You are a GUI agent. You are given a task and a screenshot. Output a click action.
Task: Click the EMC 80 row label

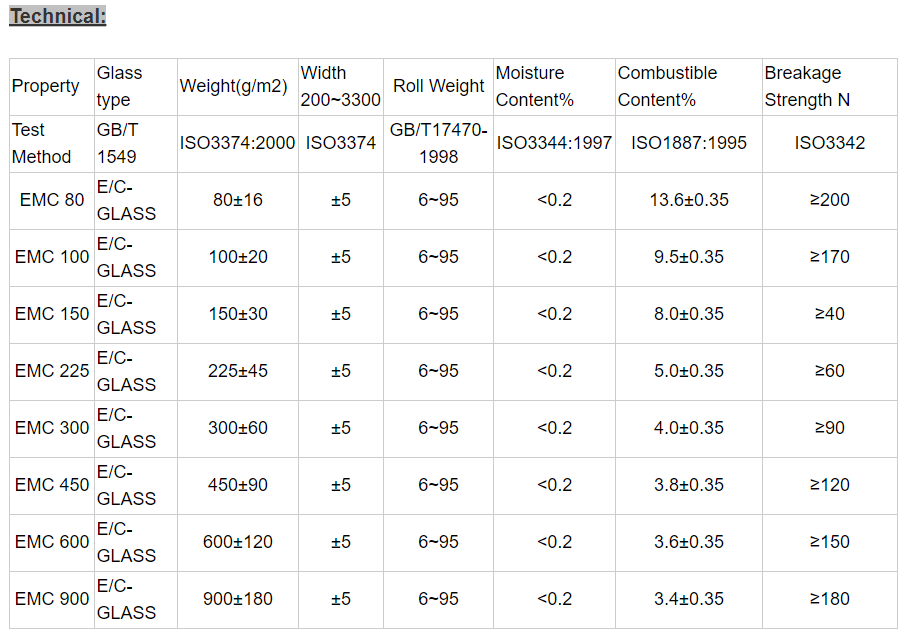[52, 200]
